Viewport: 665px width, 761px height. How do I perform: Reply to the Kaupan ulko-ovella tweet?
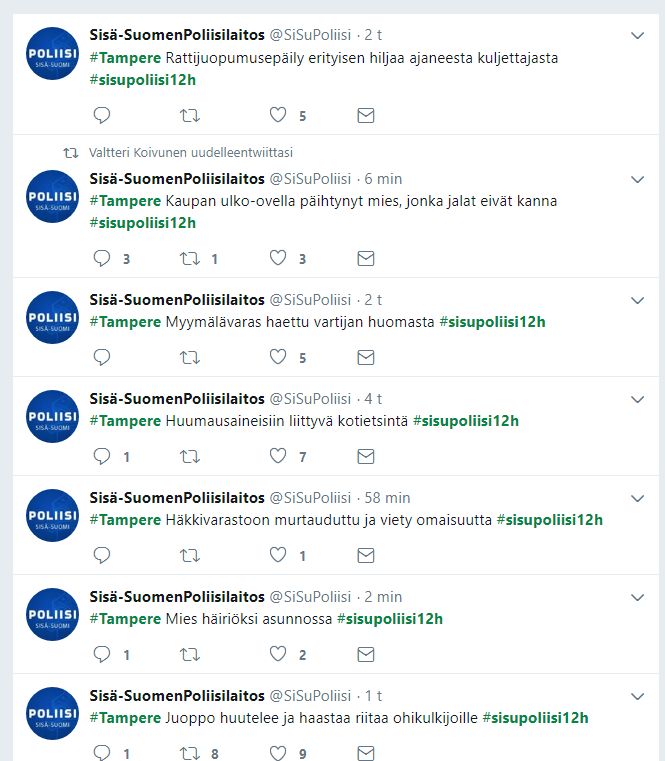point(102,258)
